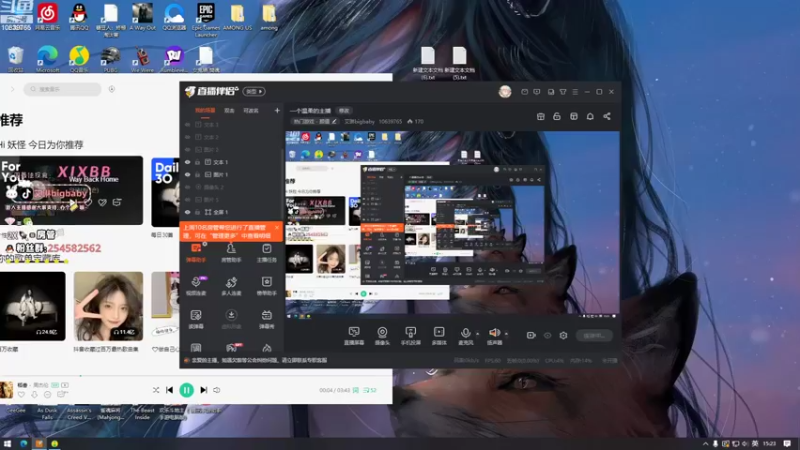The width and height of the screenshot is (800, 450).
Task: Show hidden 文本 3 source via eye
Action: pyautogui.click(x=187, y=124)
